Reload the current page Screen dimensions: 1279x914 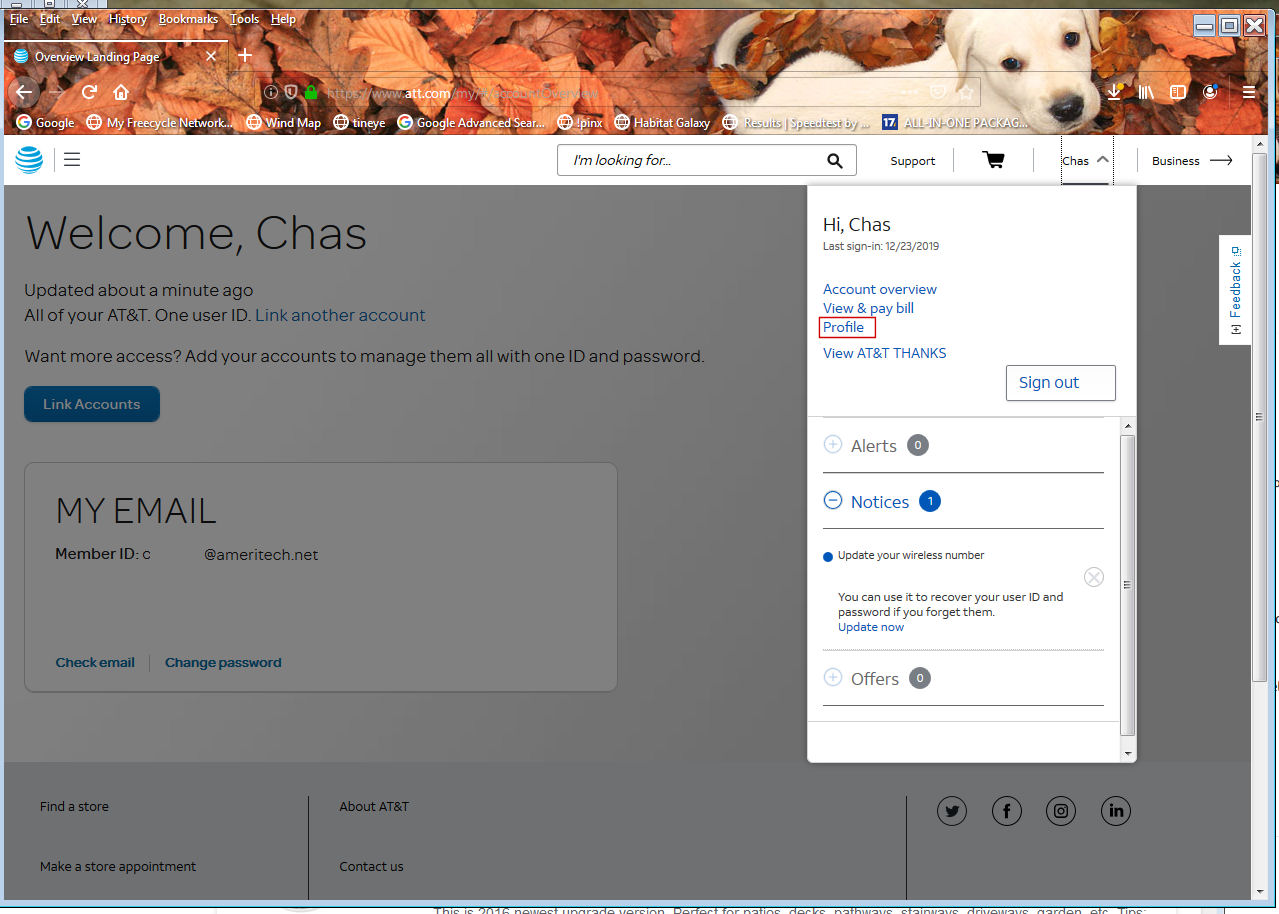pos(89,92)
